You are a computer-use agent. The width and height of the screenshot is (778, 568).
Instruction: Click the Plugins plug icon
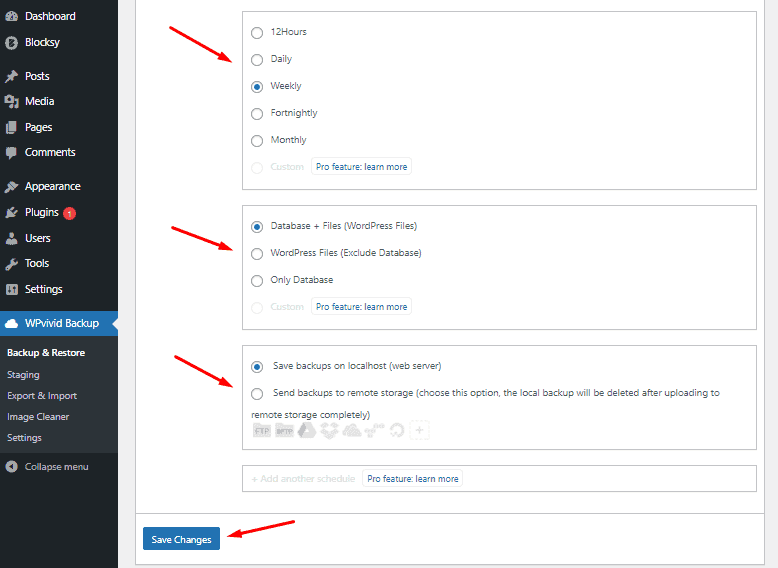click(11, 213)
